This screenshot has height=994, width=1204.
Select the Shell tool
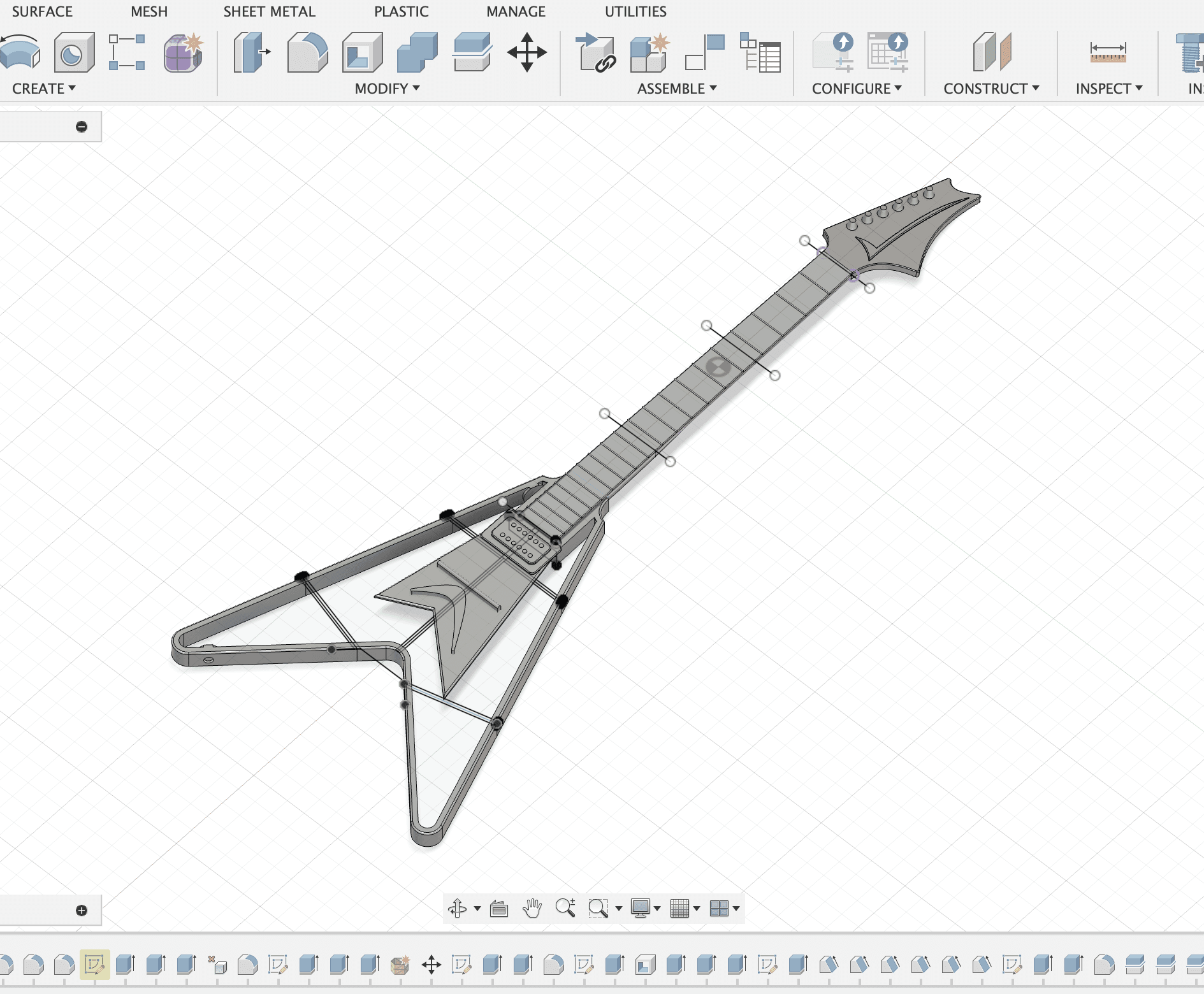[361, 54]
